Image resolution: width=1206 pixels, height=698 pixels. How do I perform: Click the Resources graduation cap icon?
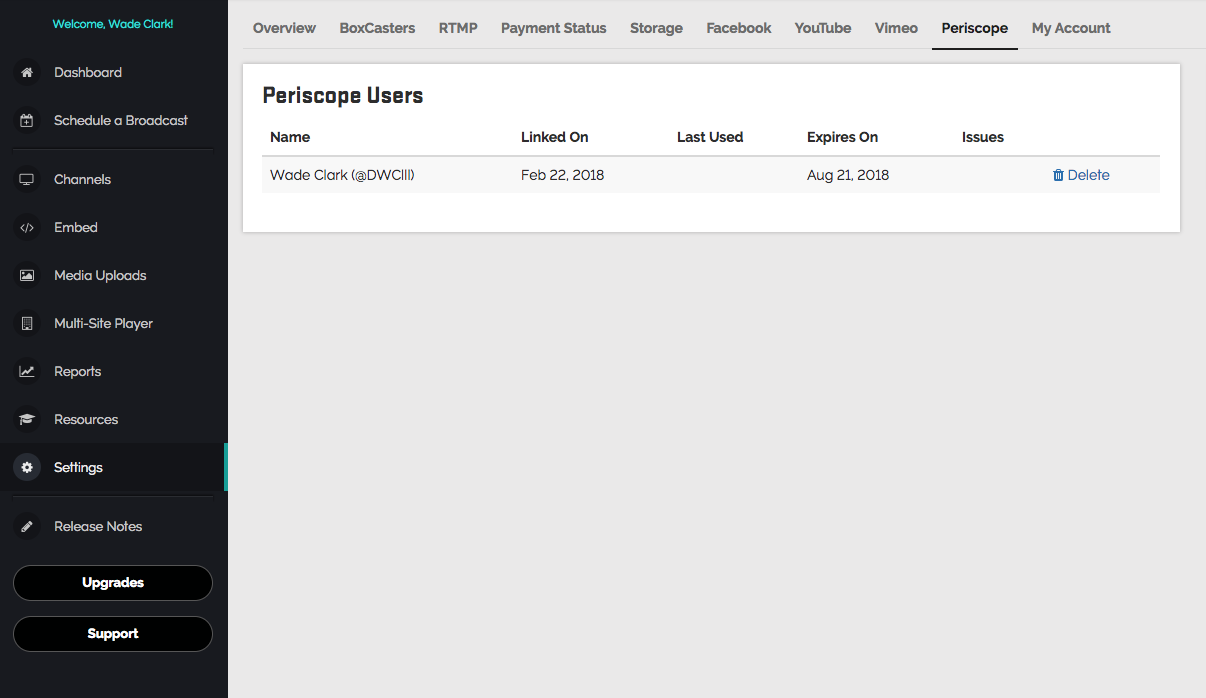(27, 420)
